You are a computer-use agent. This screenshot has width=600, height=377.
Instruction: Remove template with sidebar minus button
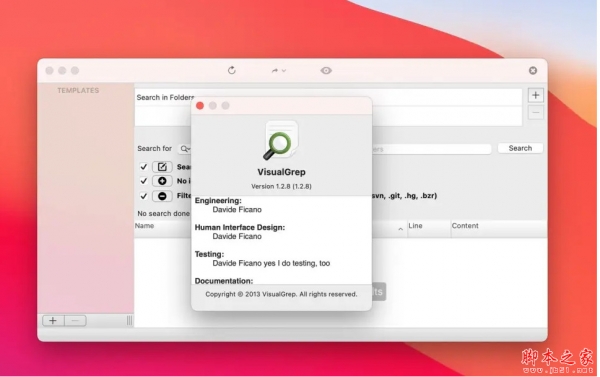pyautogui.click(x=75, y=320)
